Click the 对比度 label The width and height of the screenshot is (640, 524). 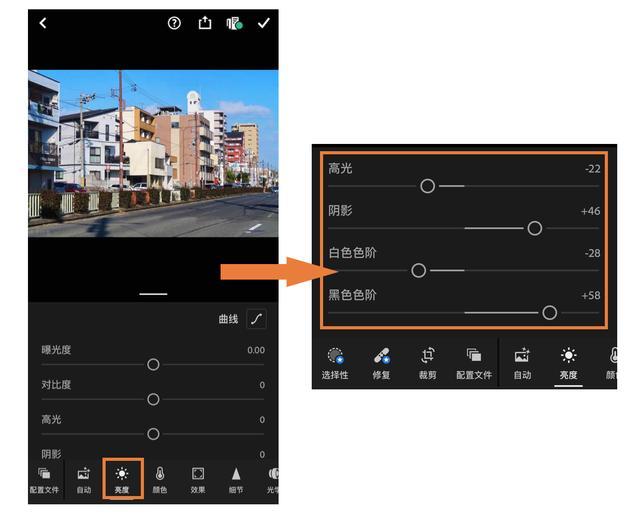tap(56, 384)
